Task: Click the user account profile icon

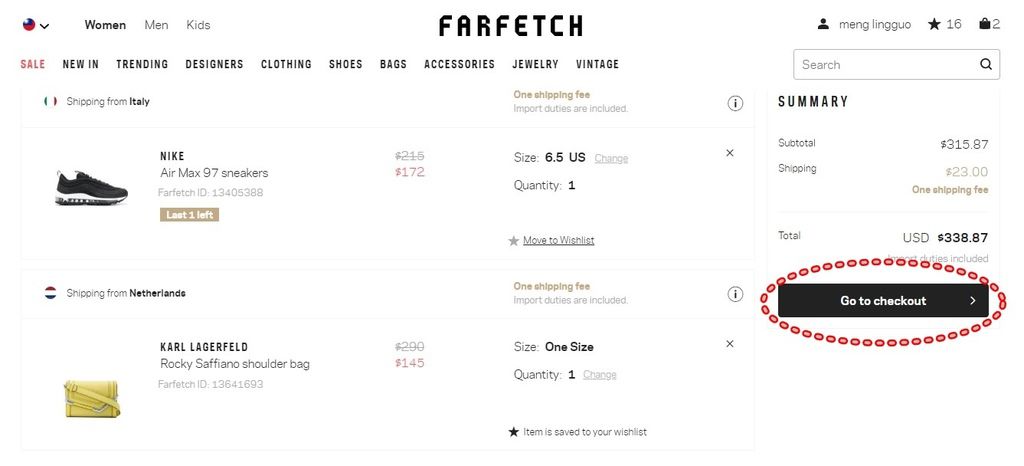Action: (823, 24)
